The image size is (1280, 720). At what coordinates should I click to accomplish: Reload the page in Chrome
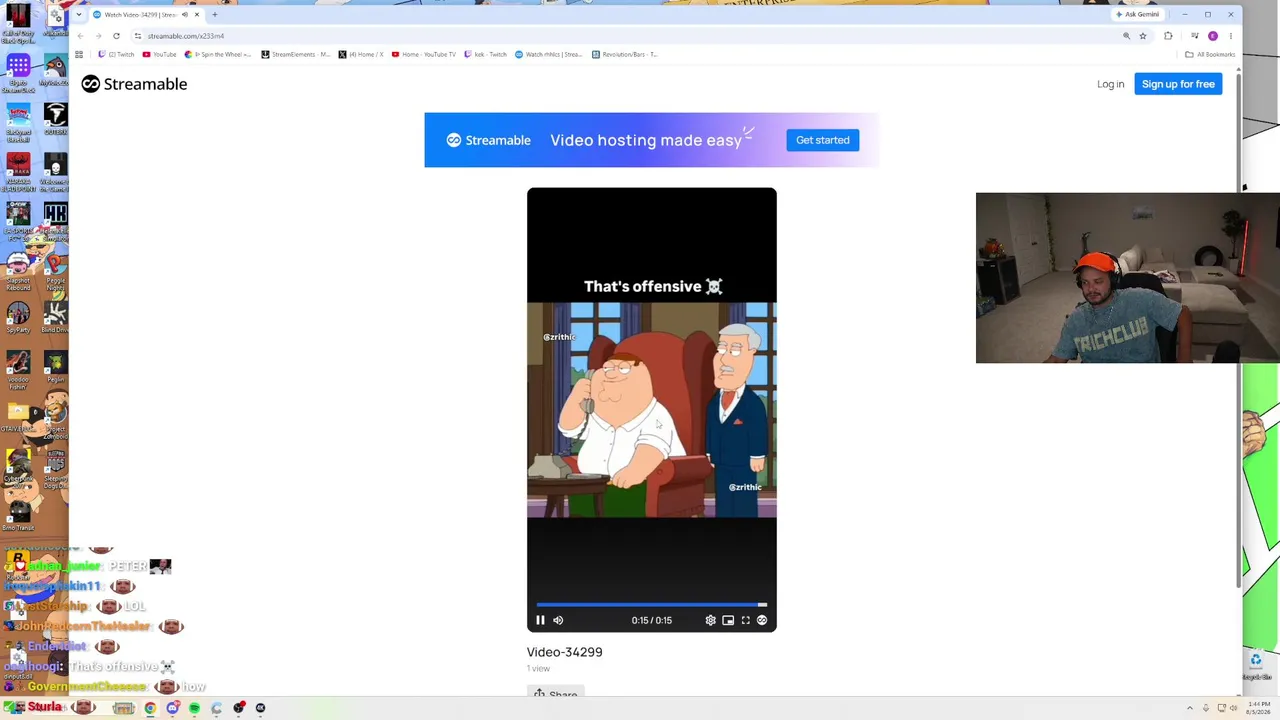pos(116,36)
